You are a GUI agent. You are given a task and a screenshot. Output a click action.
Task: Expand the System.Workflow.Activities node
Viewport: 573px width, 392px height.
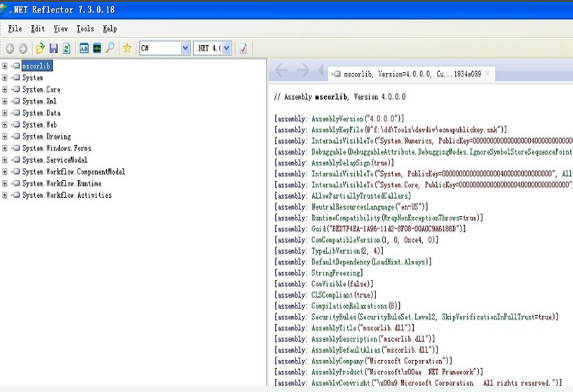coord(5,195)
